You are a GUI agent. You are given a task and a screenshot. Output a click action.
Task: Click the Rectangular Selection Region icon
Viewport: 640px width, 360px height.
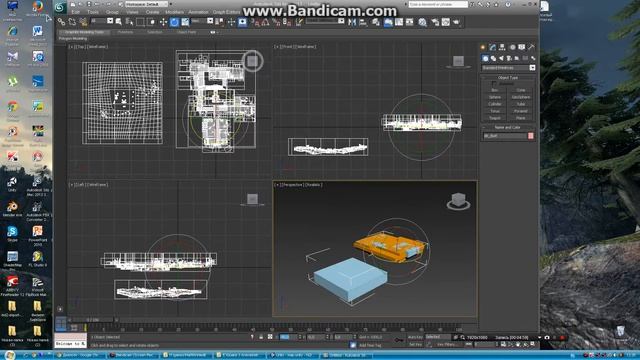tap(140, 22)
